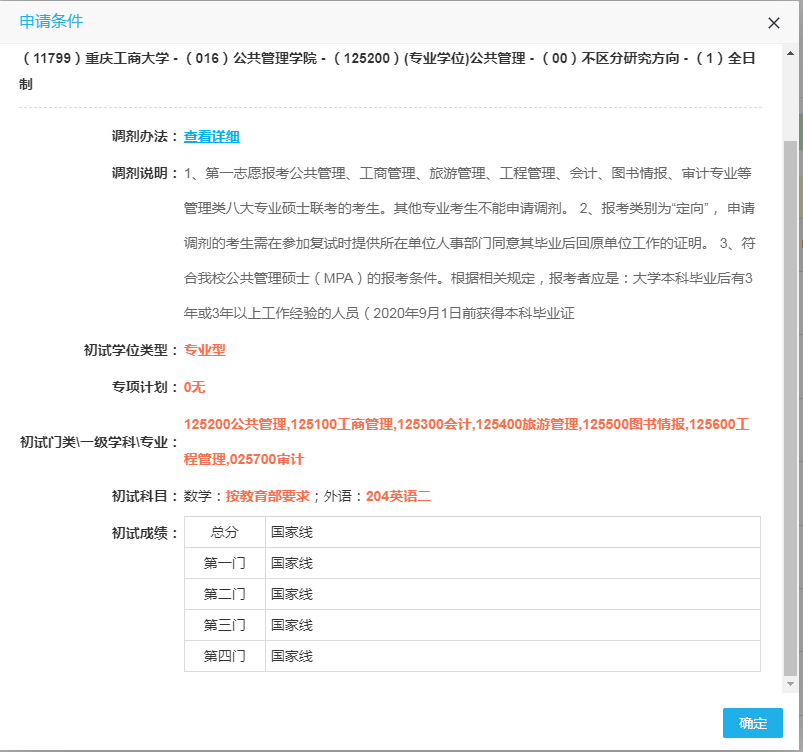Click the 初试学位类型 label
This screenshot has width=803, height=752.
click(x=131, y=350)
